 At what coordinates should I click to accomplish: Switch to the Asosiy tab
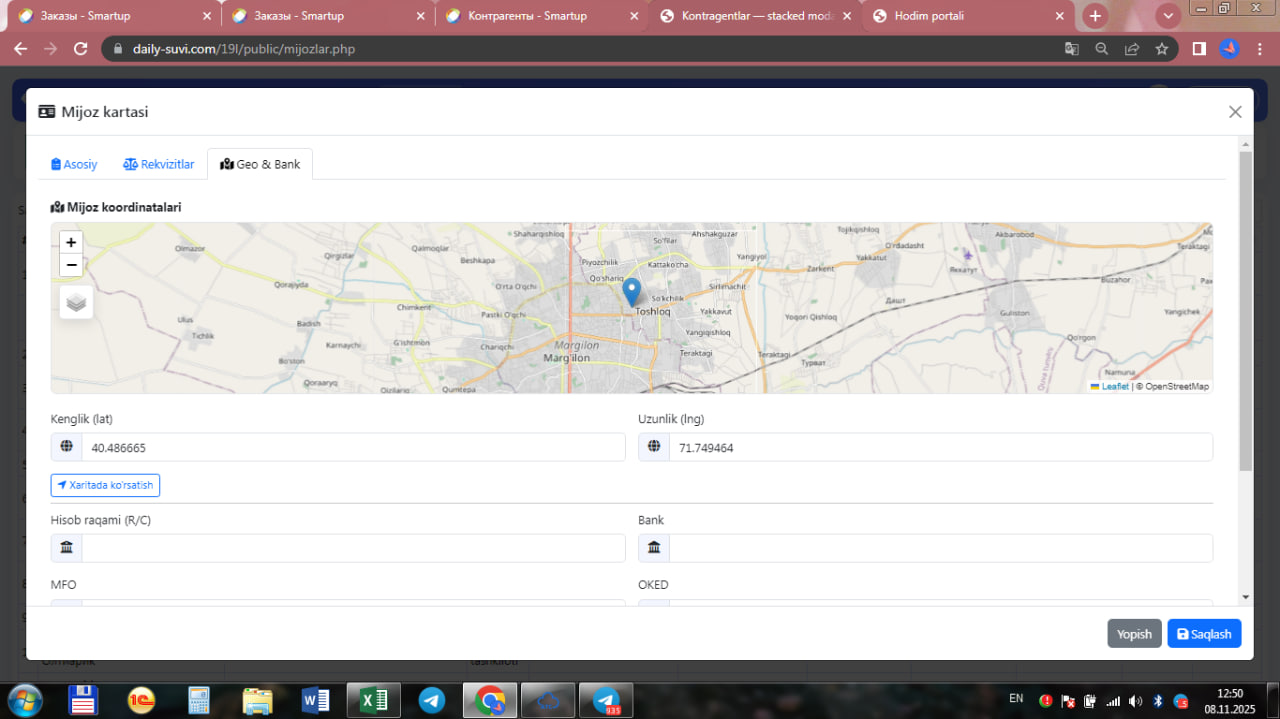74,164
